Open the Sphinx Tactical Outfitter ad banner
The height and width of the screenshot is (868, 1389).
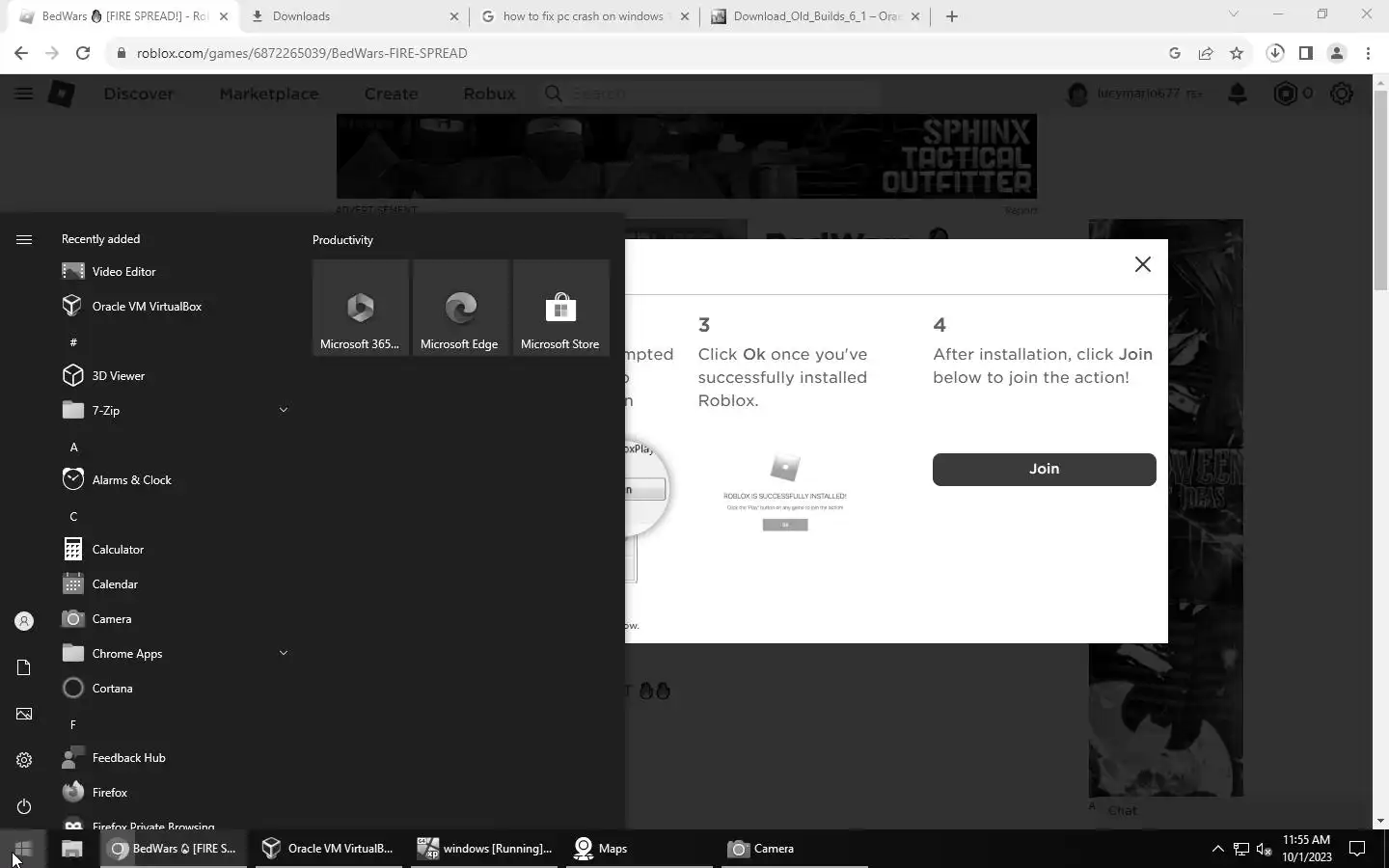coord(687,156)
